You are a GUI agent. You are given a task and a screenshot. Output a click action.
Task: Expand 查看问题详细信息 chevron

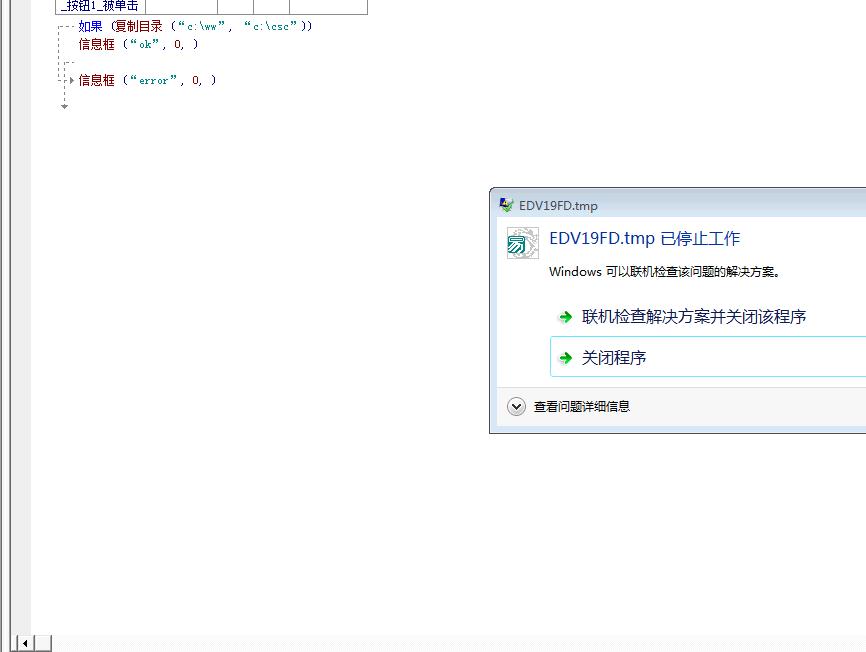tap(516, 407)
